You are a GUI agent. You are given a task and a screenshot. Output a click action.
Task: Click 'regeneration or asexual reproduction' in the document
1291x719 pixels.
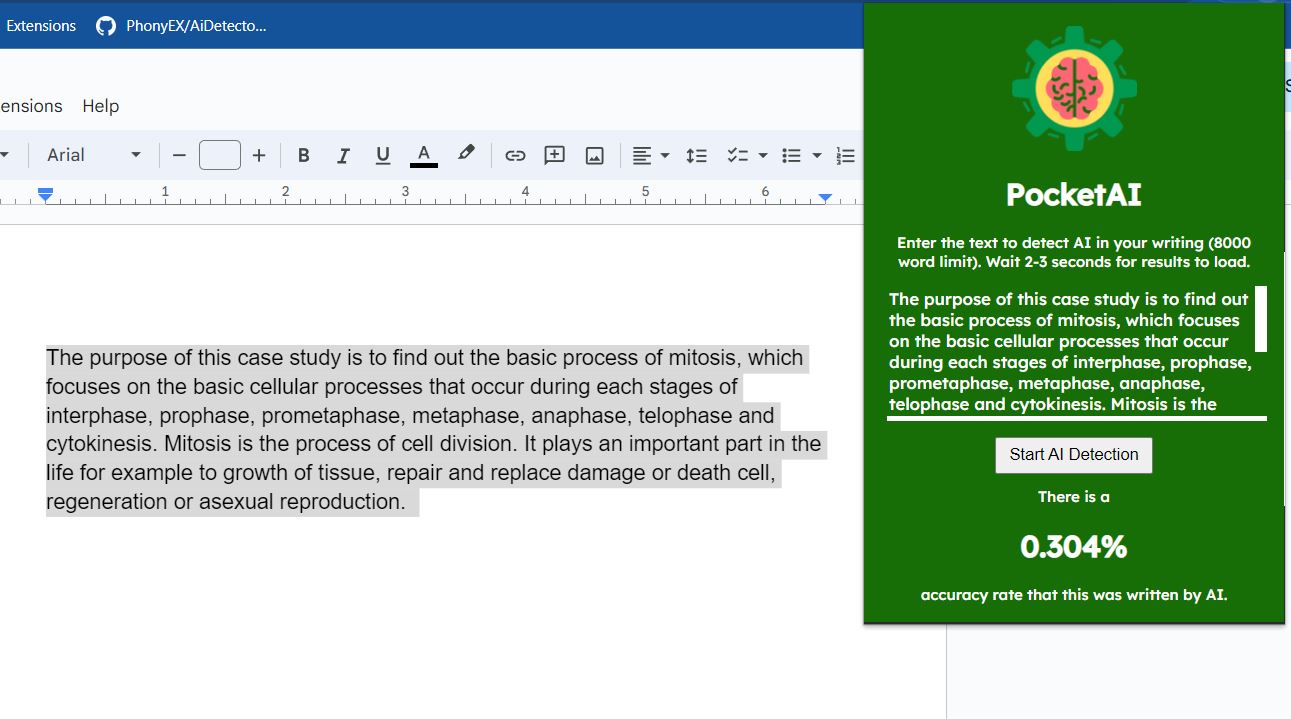225,502
